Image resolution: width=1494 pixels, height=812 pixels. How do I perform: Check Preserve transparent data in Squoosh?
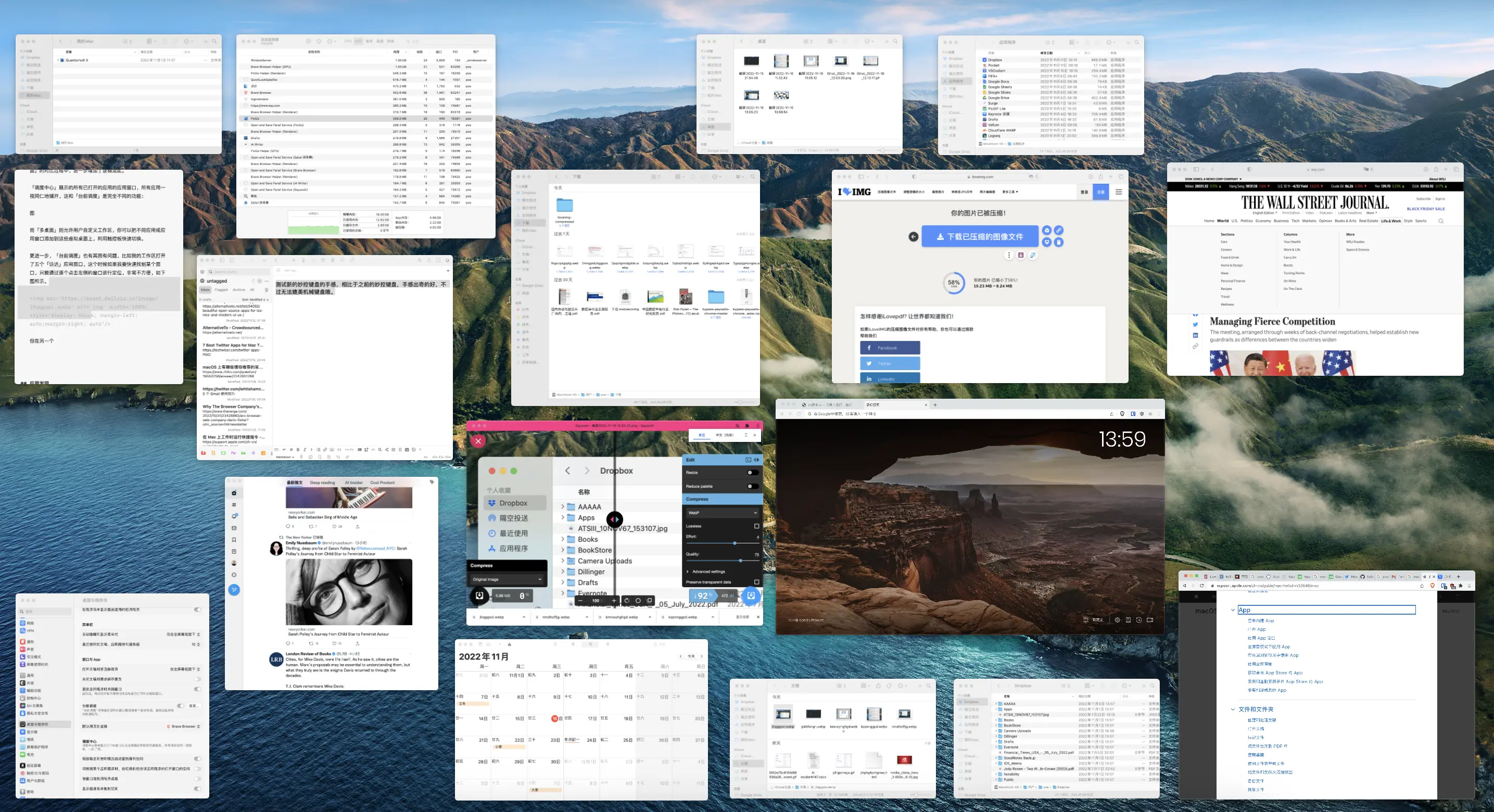(756, 582)
